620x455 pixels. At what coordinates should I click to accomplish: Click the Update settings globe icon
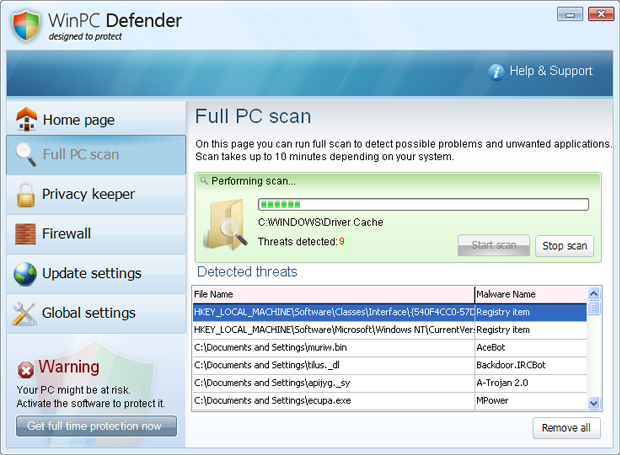pyautogui.click(x=25, y=274)
